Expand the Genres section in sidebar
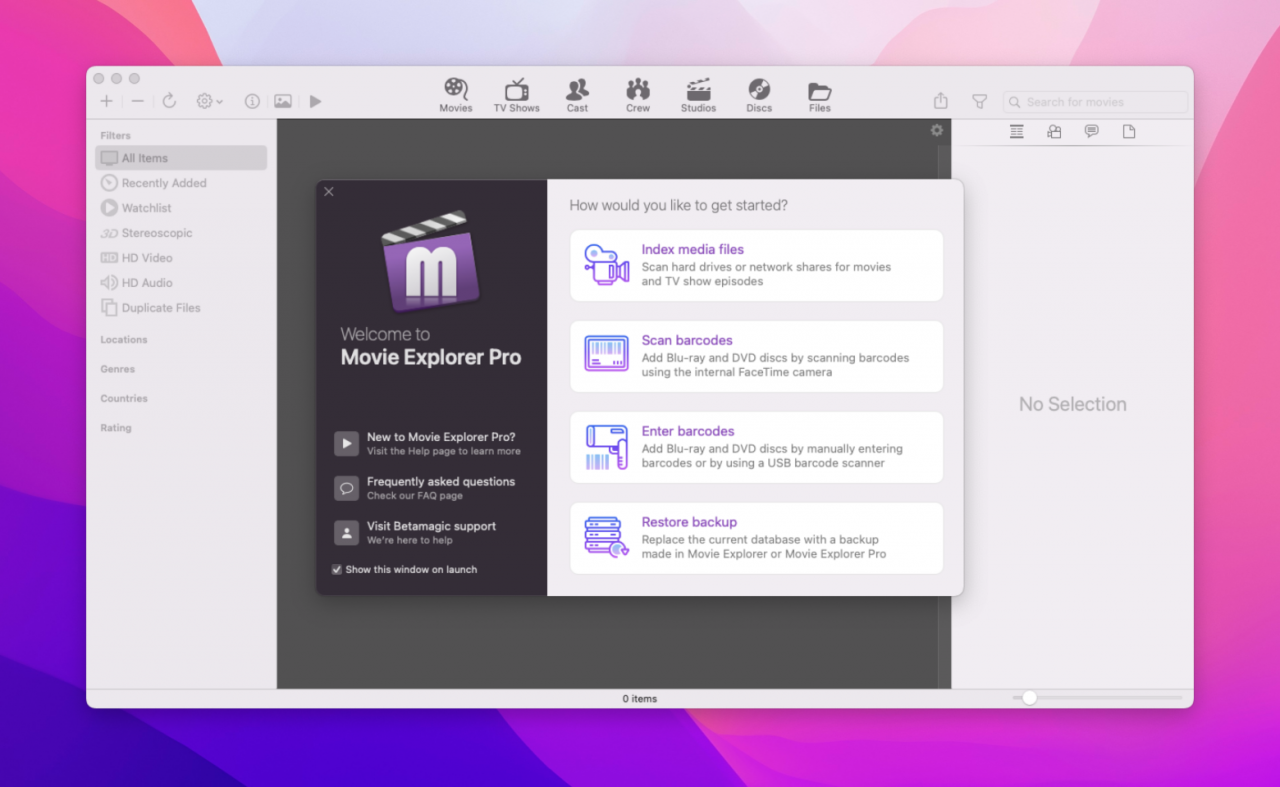The image size is (1280, 787). coord(118,369)
